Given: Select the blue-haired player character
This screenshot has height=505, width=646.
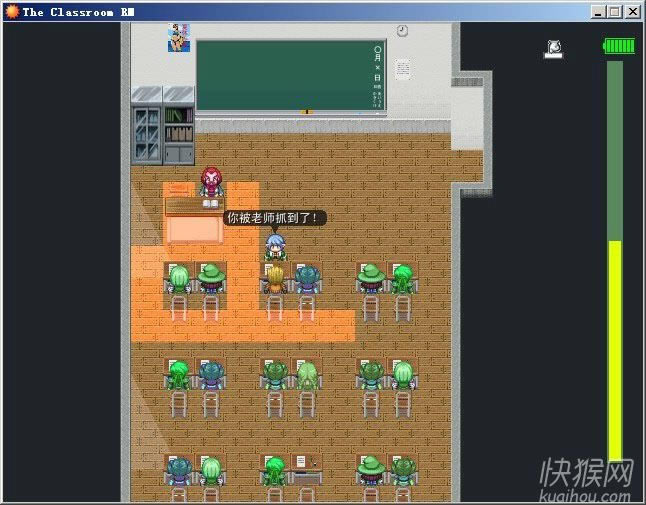Looking at the screenshot, I should 274,245.
